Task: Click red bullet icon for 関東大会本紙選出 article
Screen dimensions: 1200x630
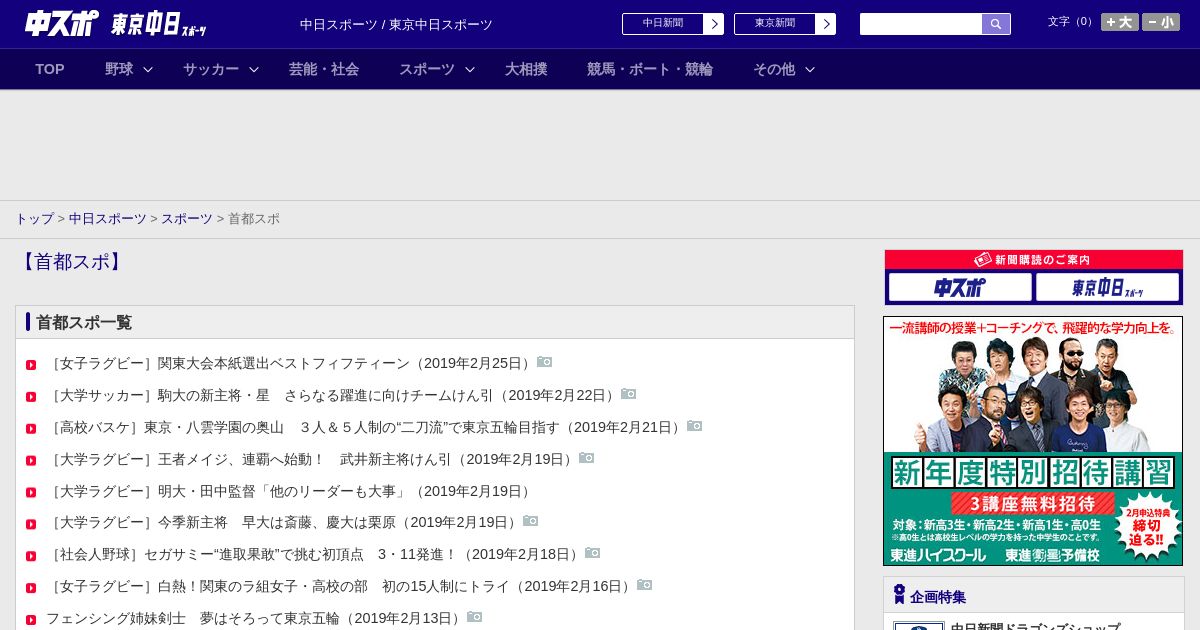Action: (x=31, y=365)
